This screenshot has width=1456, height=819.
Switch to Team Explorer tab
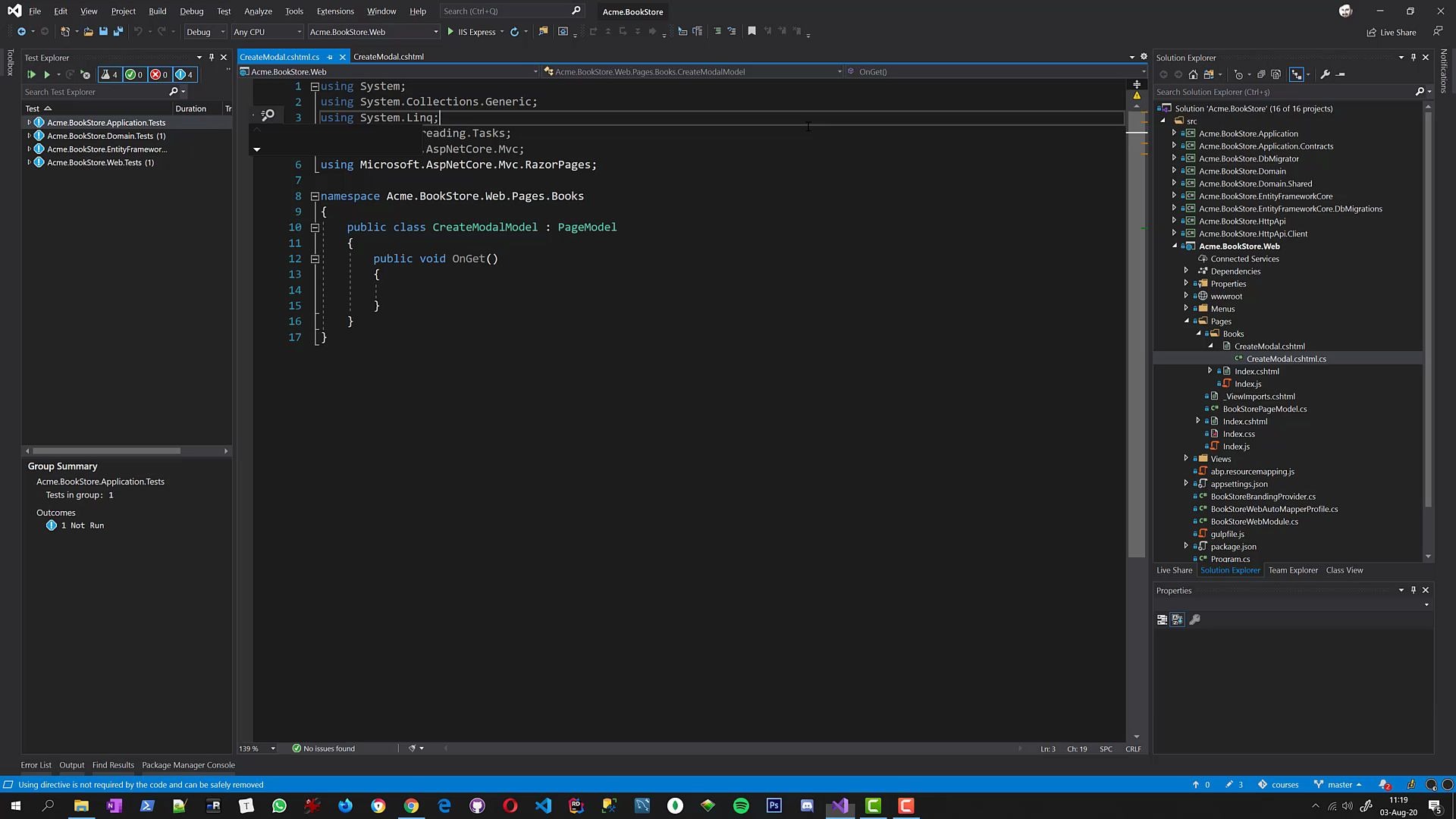[x=1293, y=570]
